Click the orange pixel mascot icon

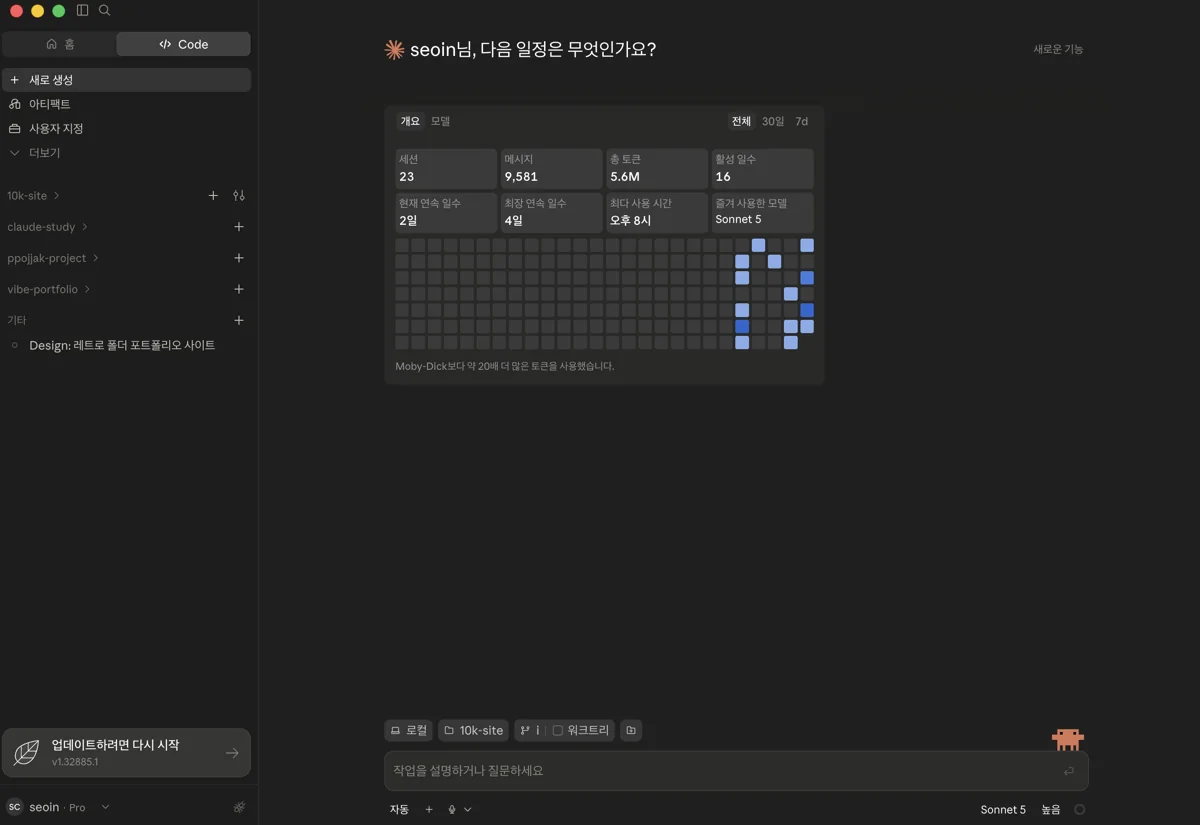click(1068, 739)
